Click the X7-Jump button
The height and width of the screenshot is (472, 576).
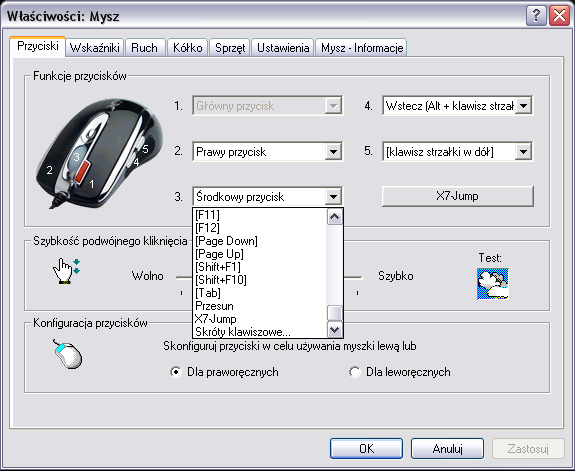(458, 196)
